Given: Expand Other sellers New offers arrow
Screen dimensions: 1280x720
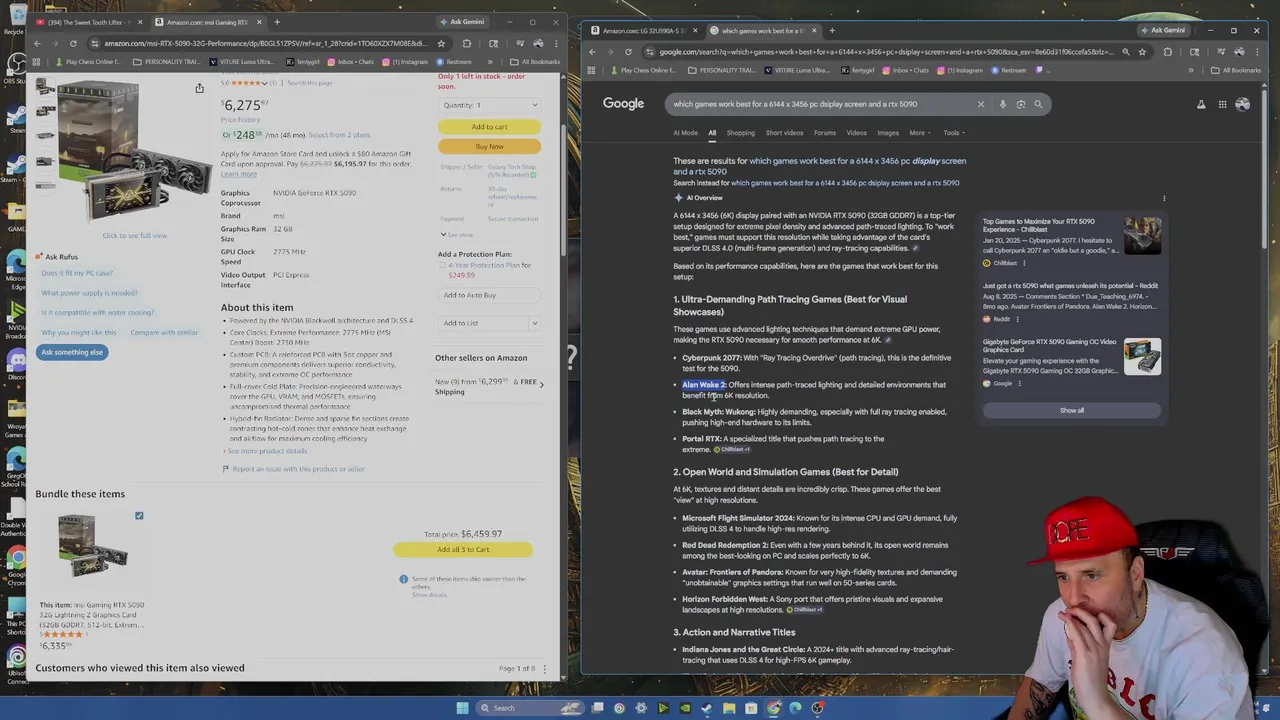Looking at the screenshot, I should pos(541,386).
